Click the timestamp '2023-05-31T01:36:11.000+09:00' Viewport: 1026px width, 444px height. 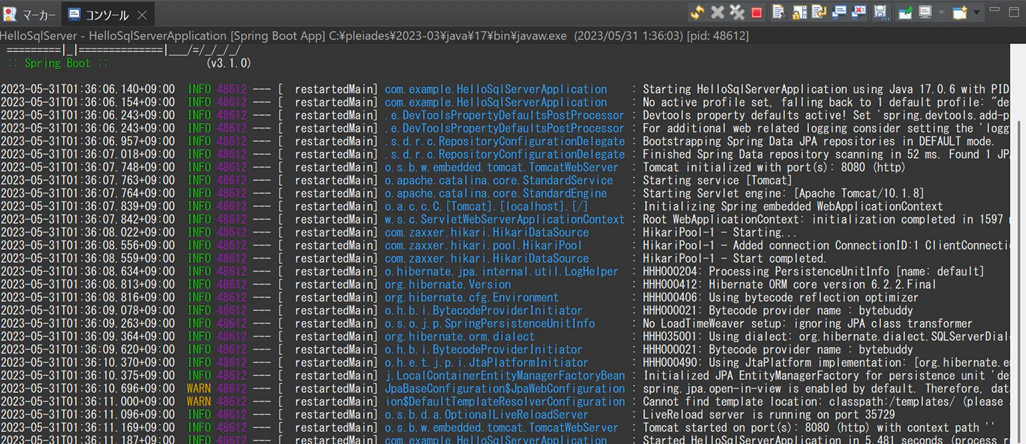pyautogui.click(x=88, y=401)
